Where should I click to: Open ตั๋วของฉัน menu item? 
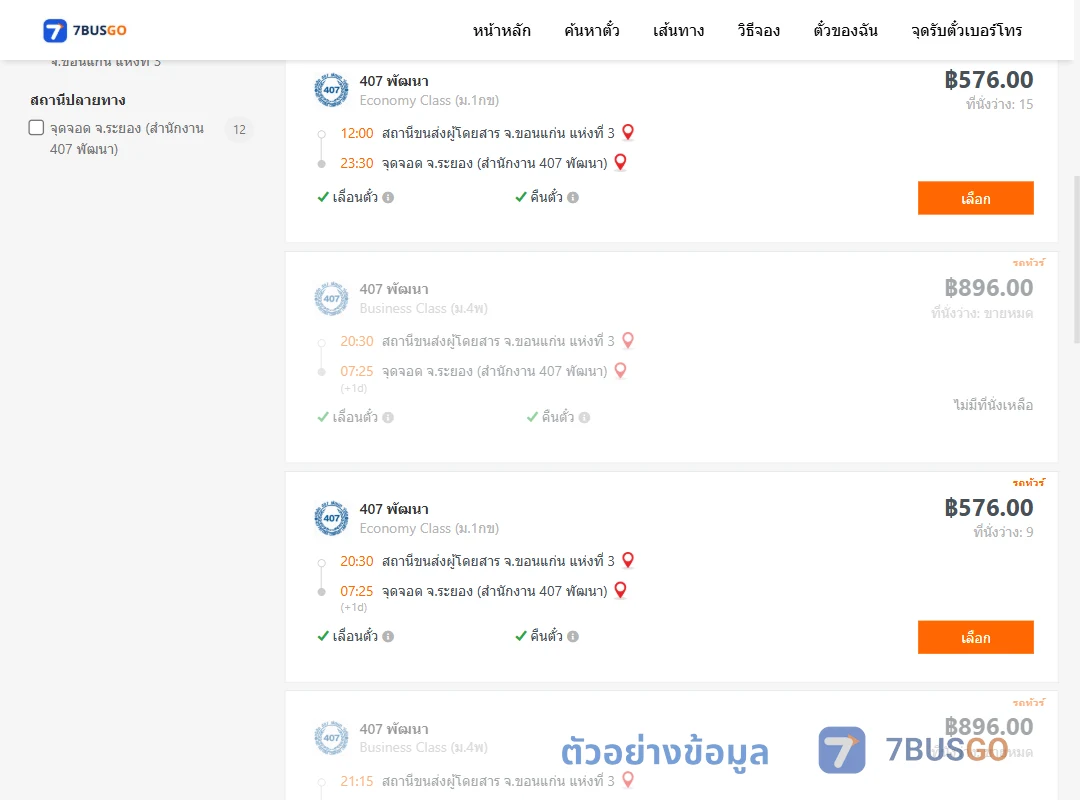tap(845, 30)
